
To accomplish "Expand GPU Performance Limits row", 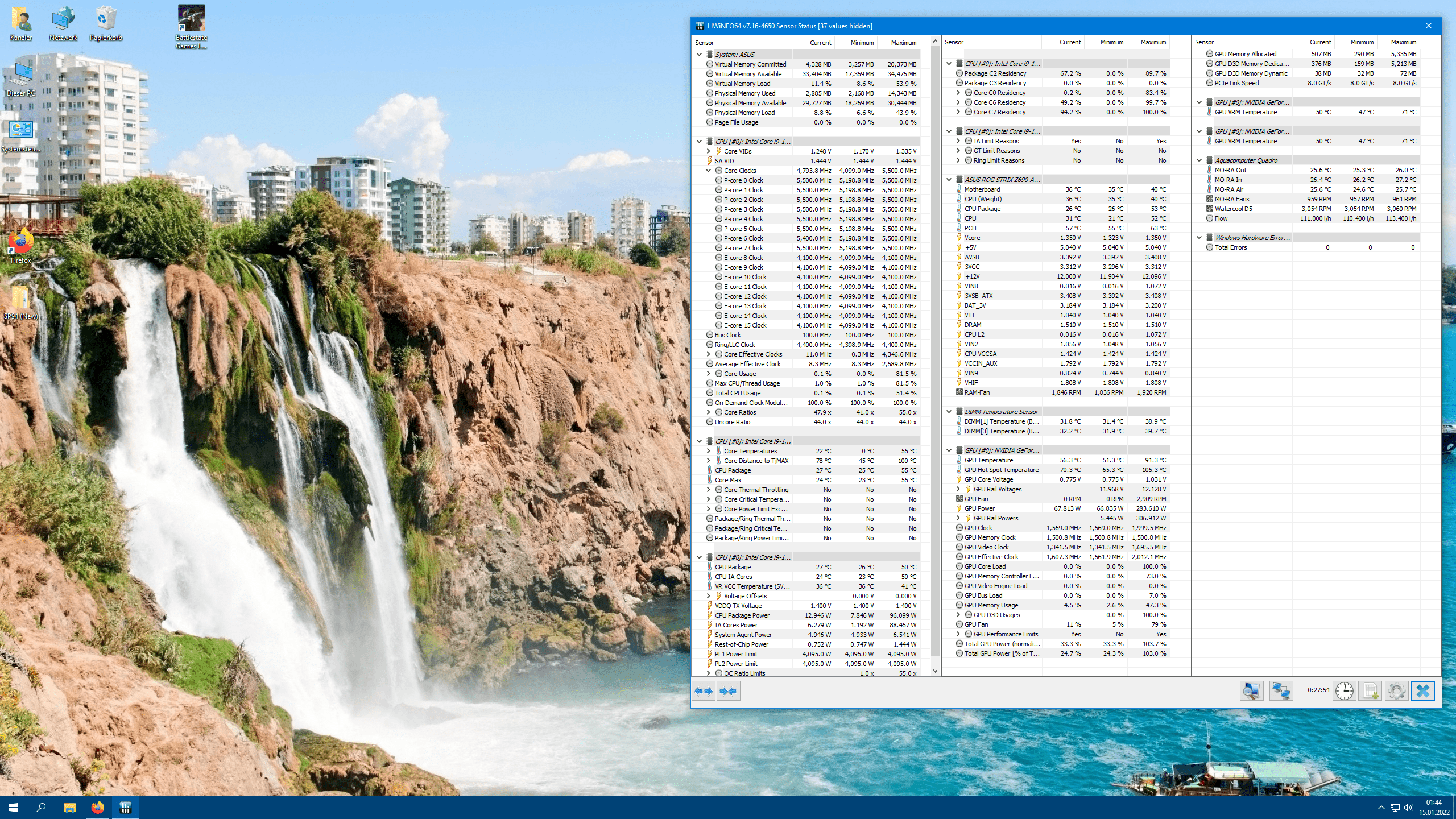I will click(x=958, y=634).
